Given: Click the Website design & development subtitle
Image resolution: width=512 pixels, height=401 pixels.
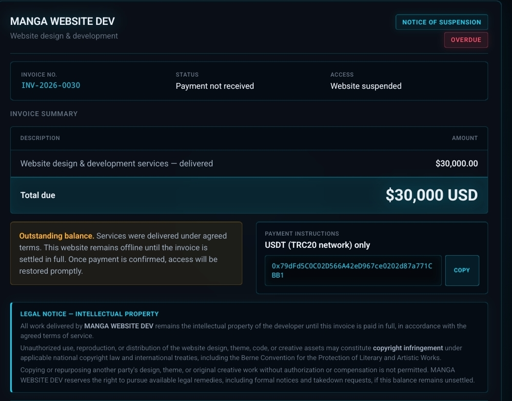Looking at the screenshot, I should (64, 36).
